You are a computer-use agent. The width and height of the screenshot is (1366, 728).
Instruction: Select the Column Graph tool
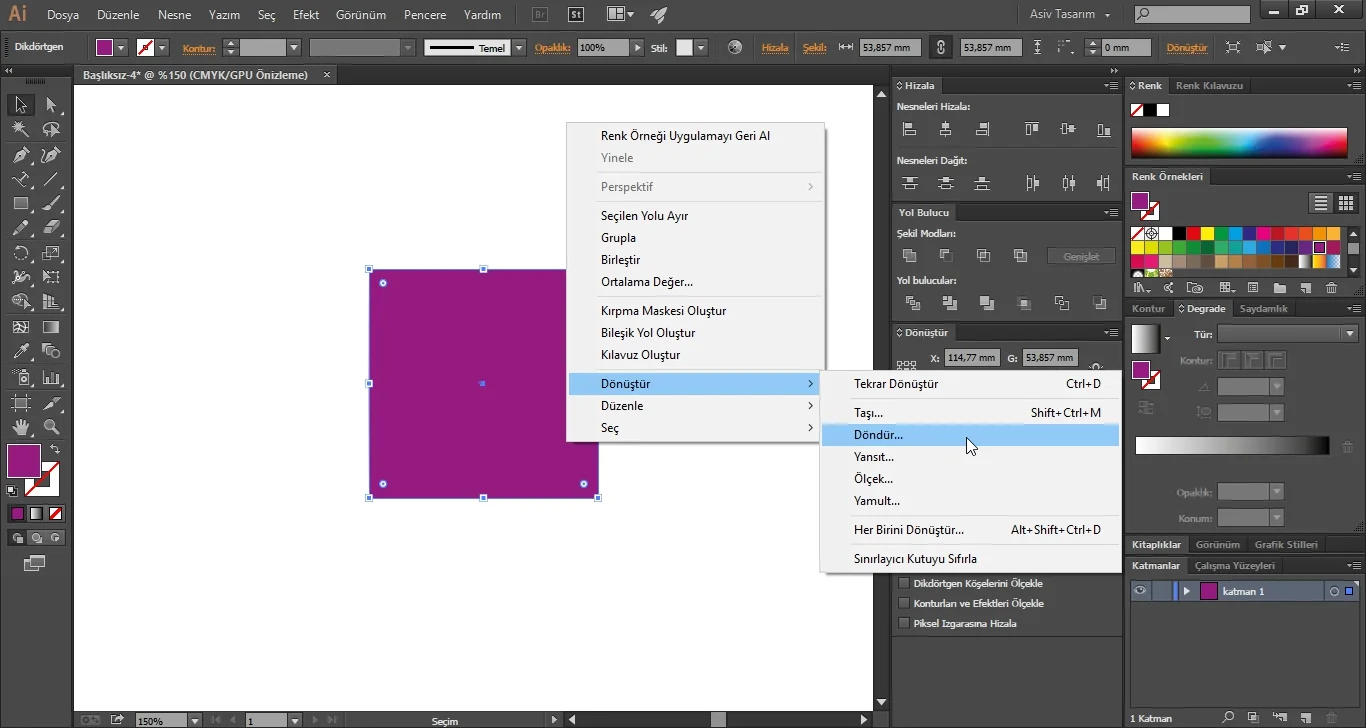click(51, 376)
